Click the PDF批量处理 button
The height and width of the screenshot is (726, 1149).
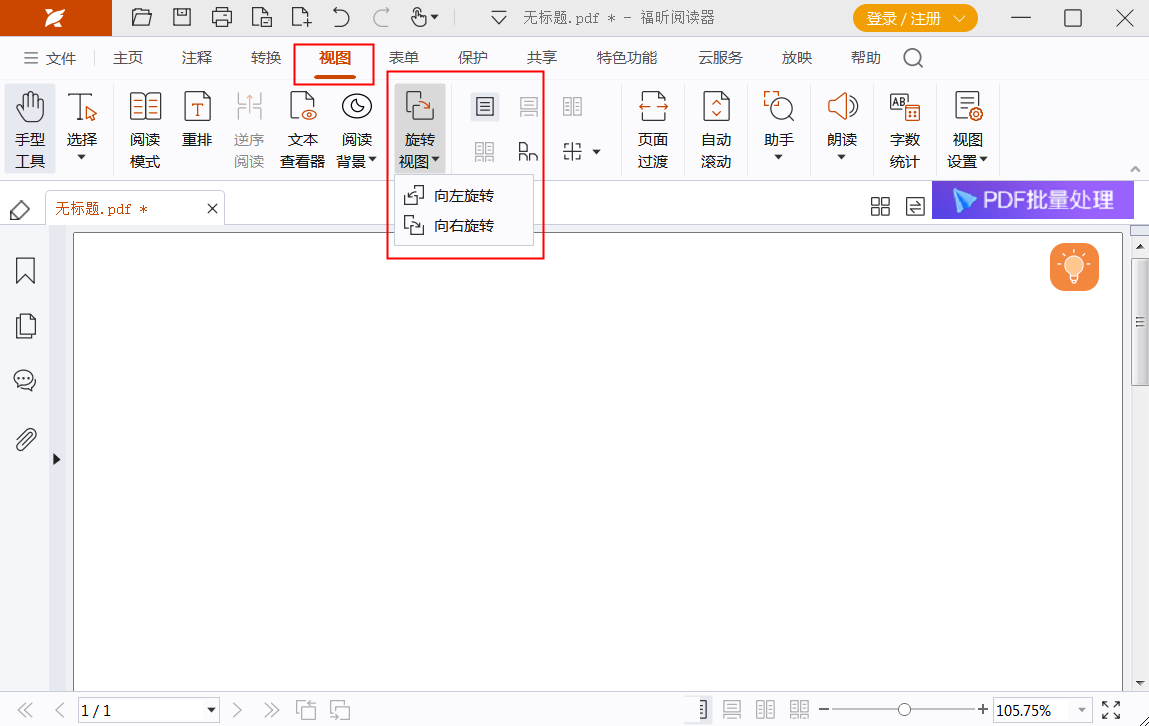tap(1033, 200)
